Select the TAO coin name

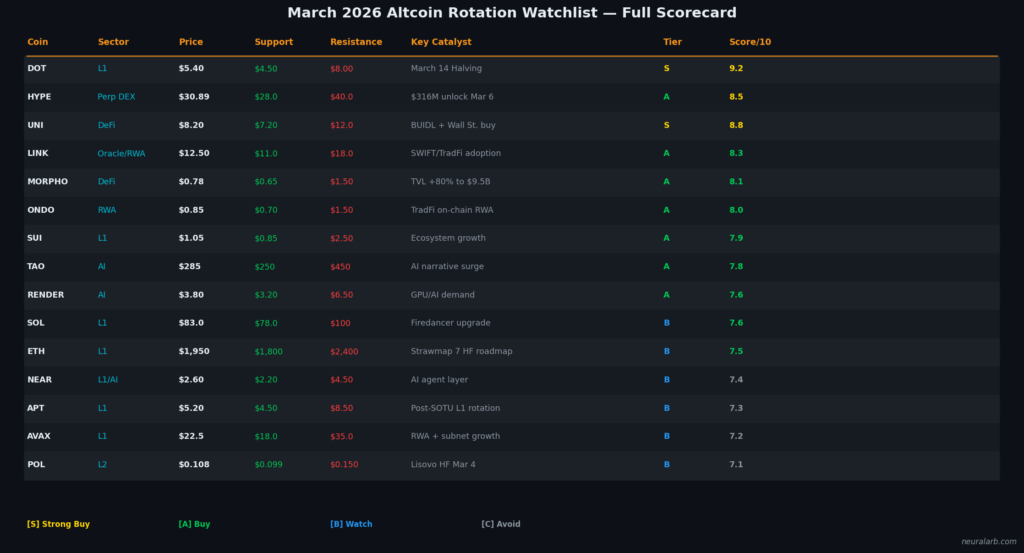point(36,266)
